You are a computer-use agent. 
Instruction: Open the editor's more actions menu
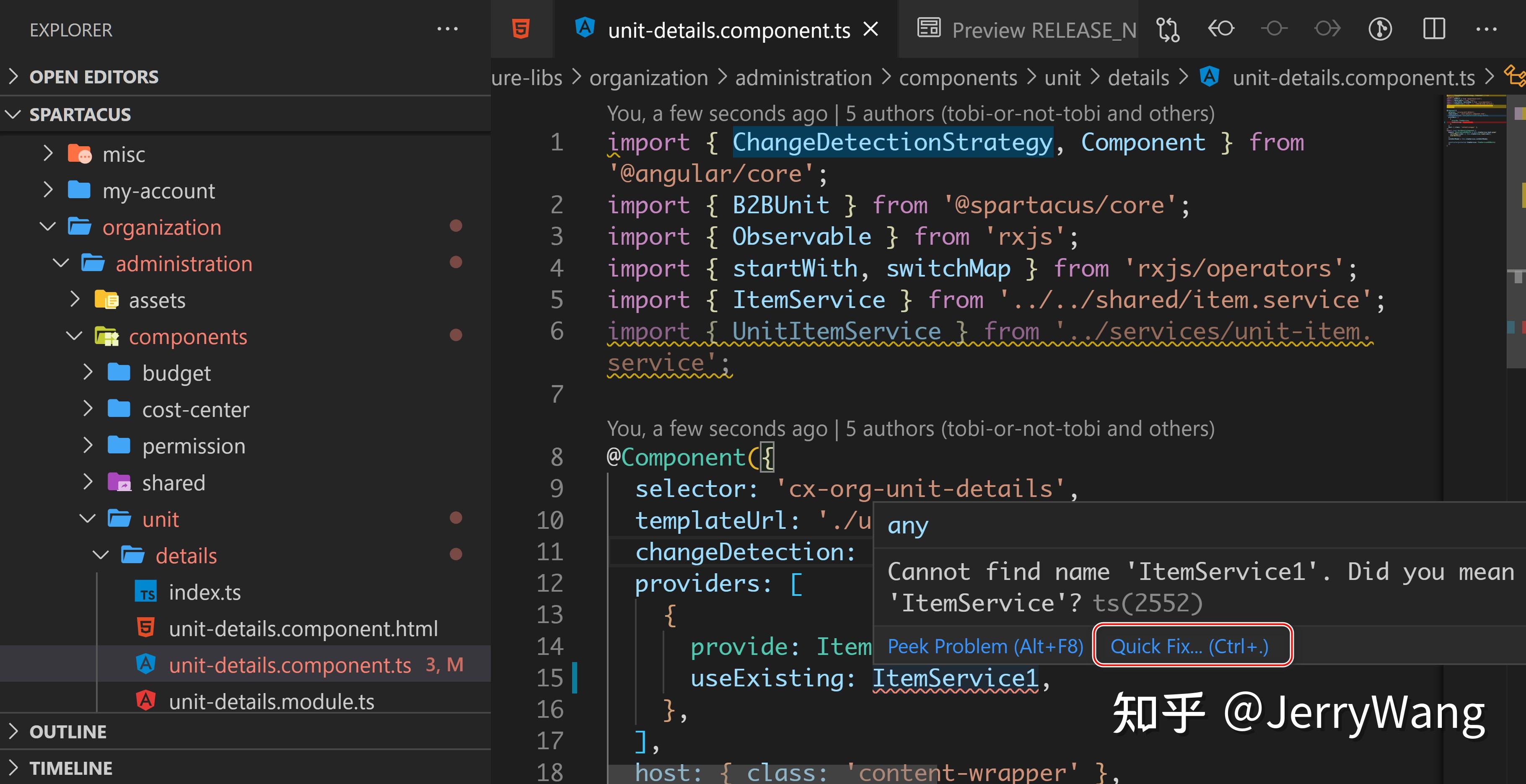tap(1487, 28)
